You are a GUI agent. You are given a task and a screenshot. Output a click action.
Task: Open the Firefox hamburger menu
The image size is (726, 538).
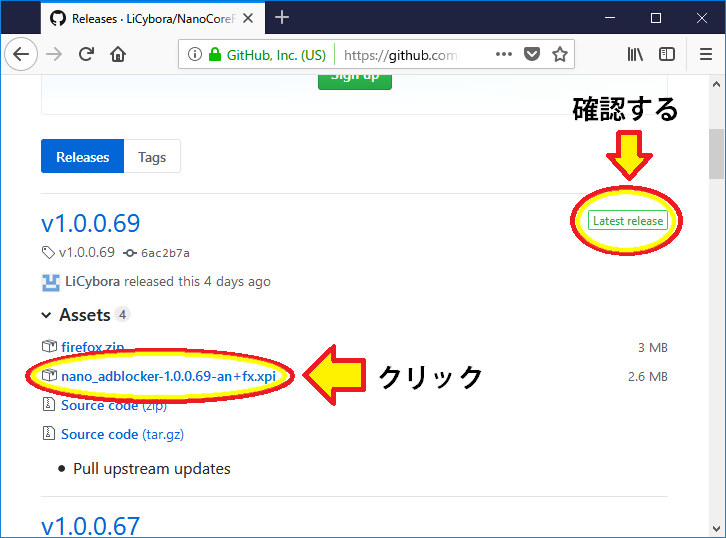pyautogui.click(x=706, y=54)
